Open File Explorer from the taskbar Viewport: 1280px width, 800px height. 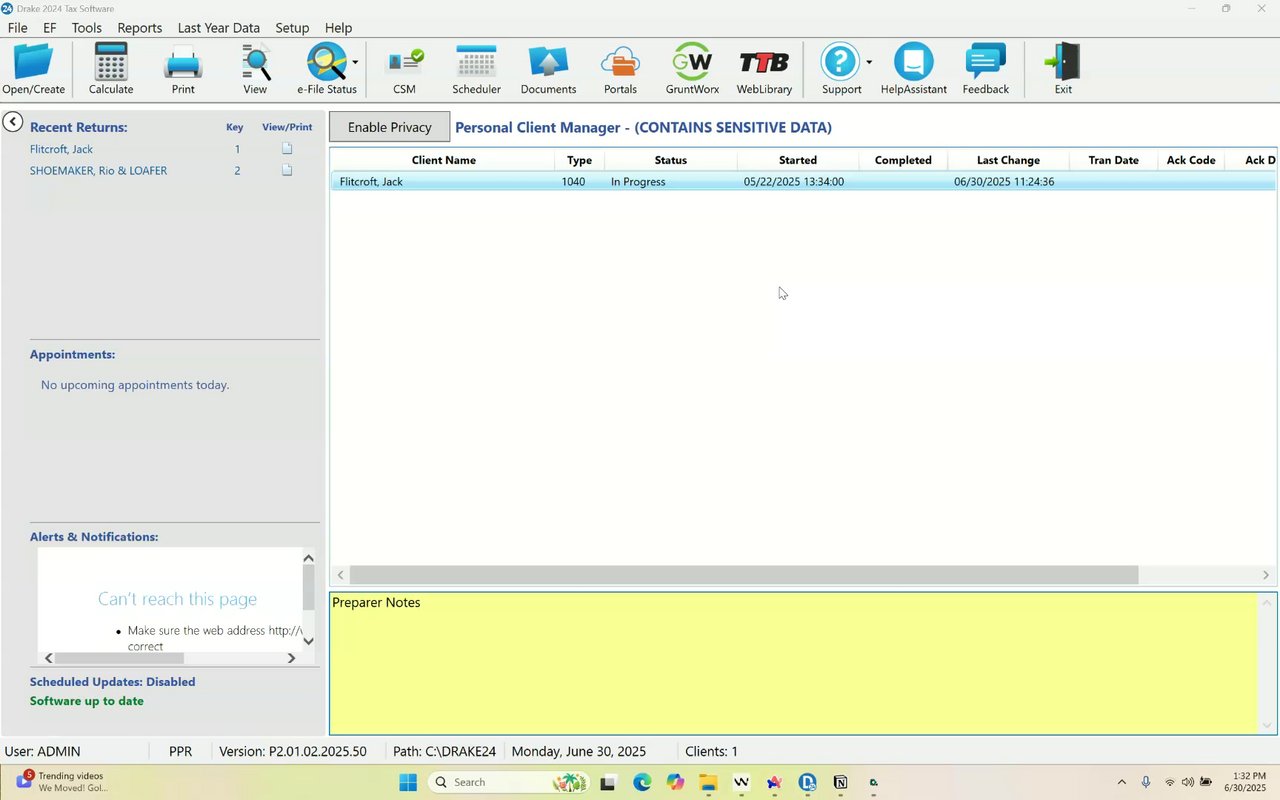point(708,782)
